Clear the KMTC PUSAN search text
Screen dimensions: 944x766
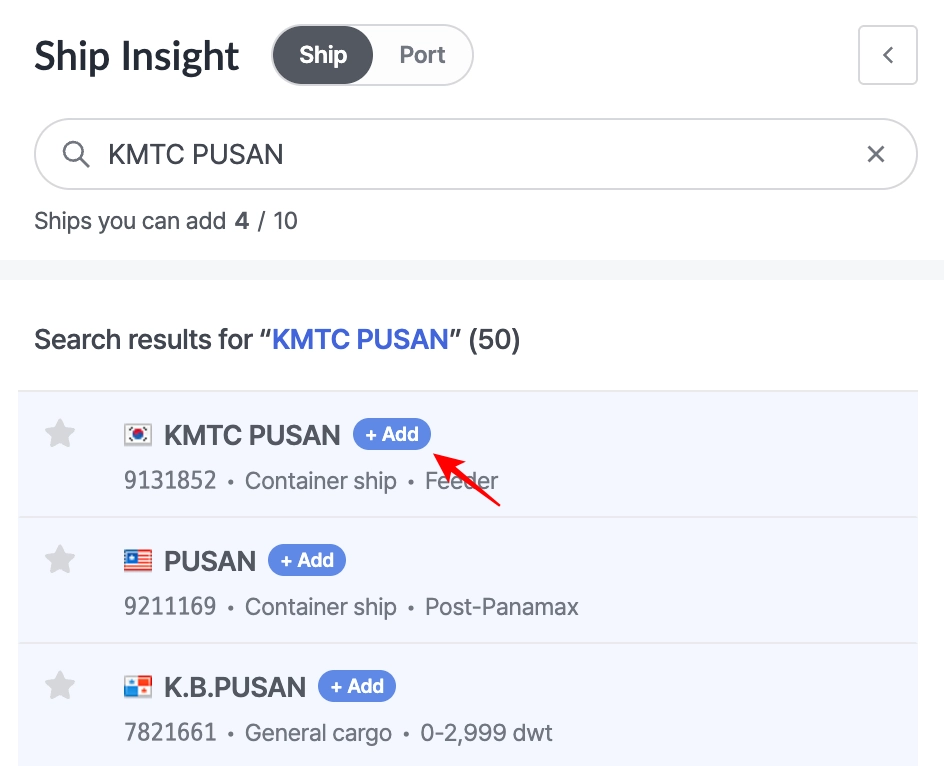pyautogui.click(x=875, y=154)
